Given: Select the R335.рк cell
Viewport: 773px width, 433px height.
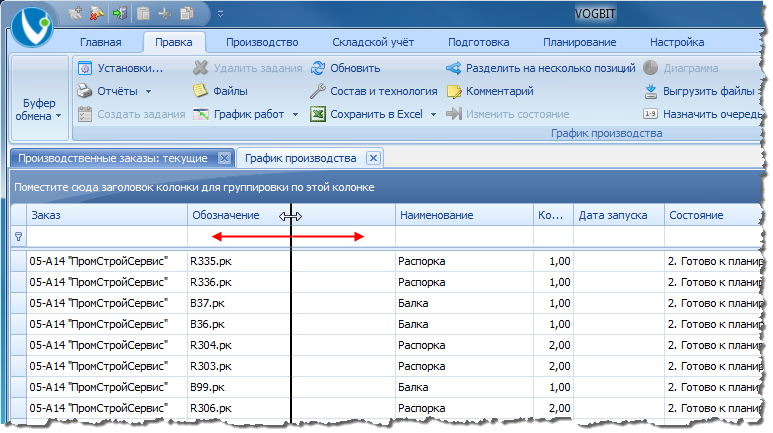Looking at the screenshot, I should point(291,261).
